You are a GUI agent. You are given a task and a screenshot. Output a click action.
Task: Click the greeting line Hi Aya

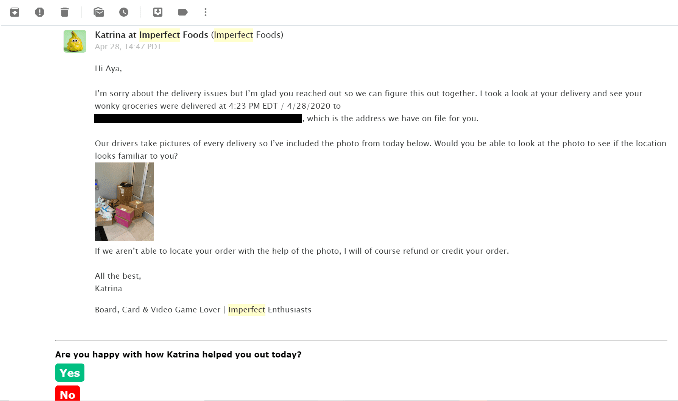pyautogui.click(x=108, y=68)
